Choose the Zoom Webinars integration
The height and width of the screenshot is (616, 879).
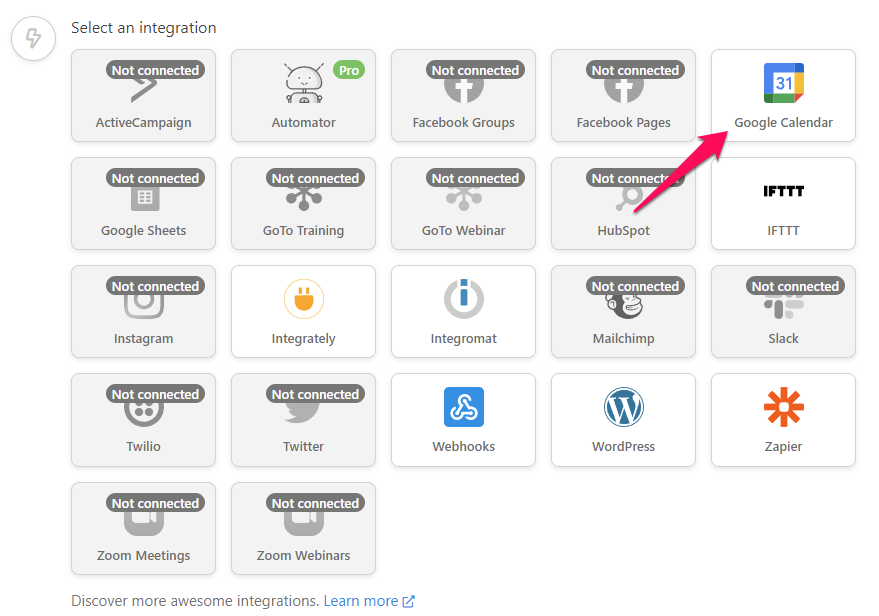point(303,529)
